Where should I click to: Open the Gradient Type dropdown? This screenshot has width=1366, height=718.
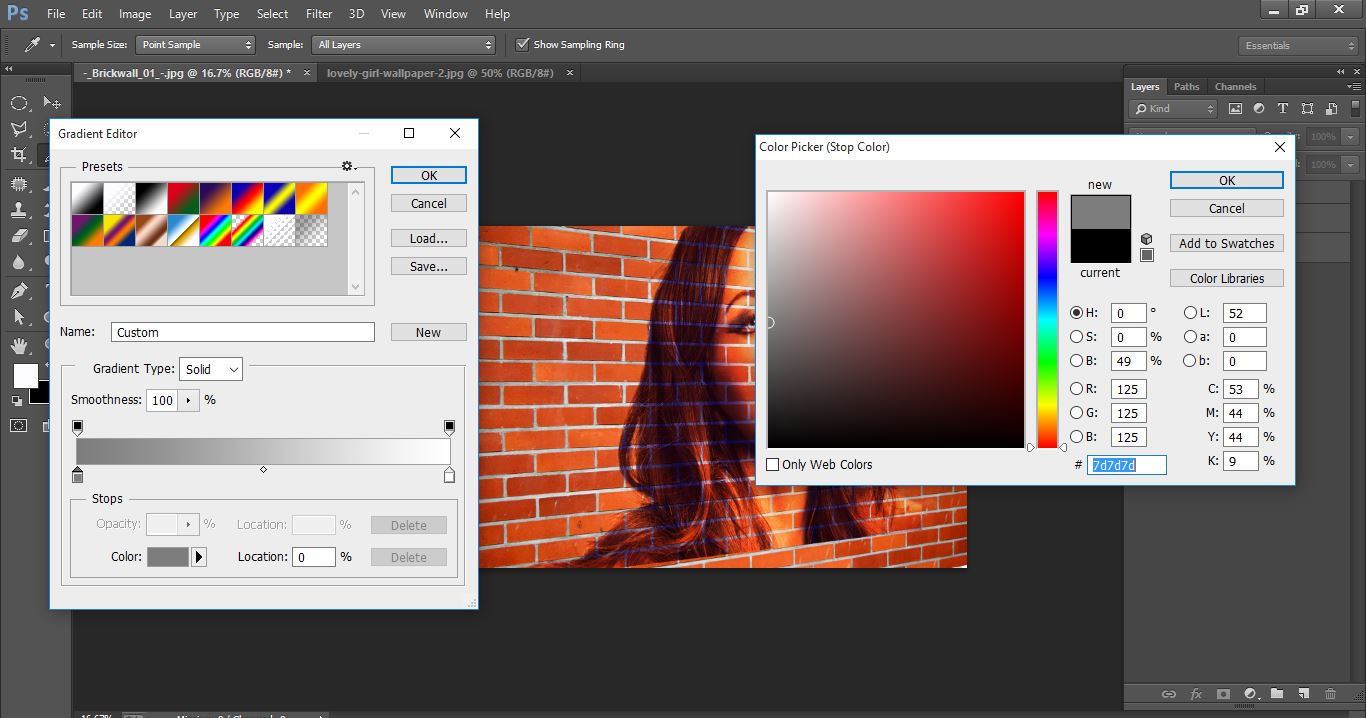click(x=210, y=368)
